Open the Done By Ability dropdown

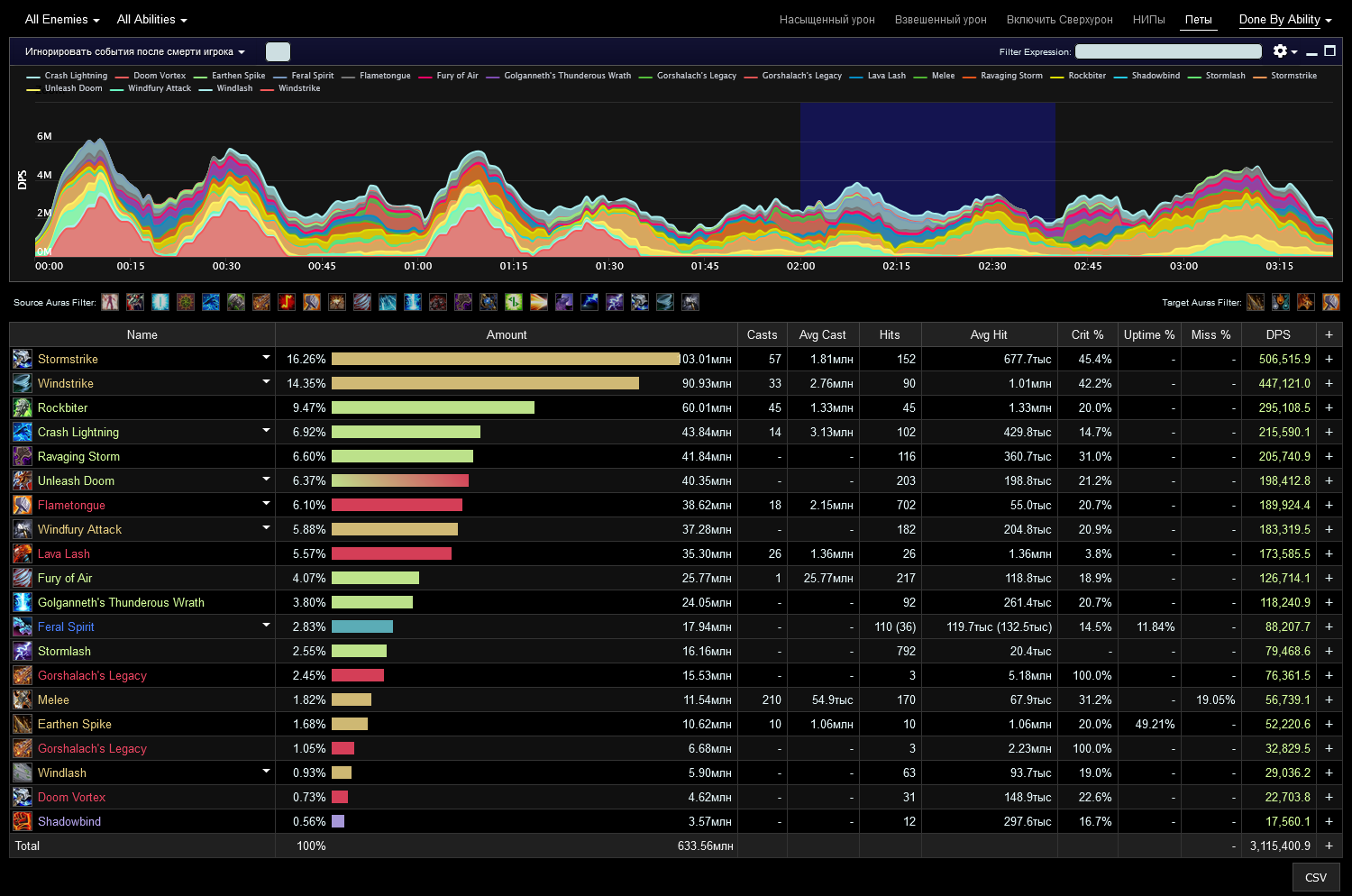1284,19
